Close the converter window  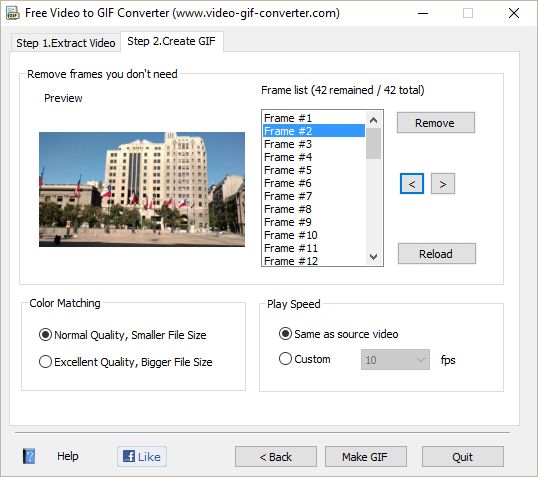(514, 13)
